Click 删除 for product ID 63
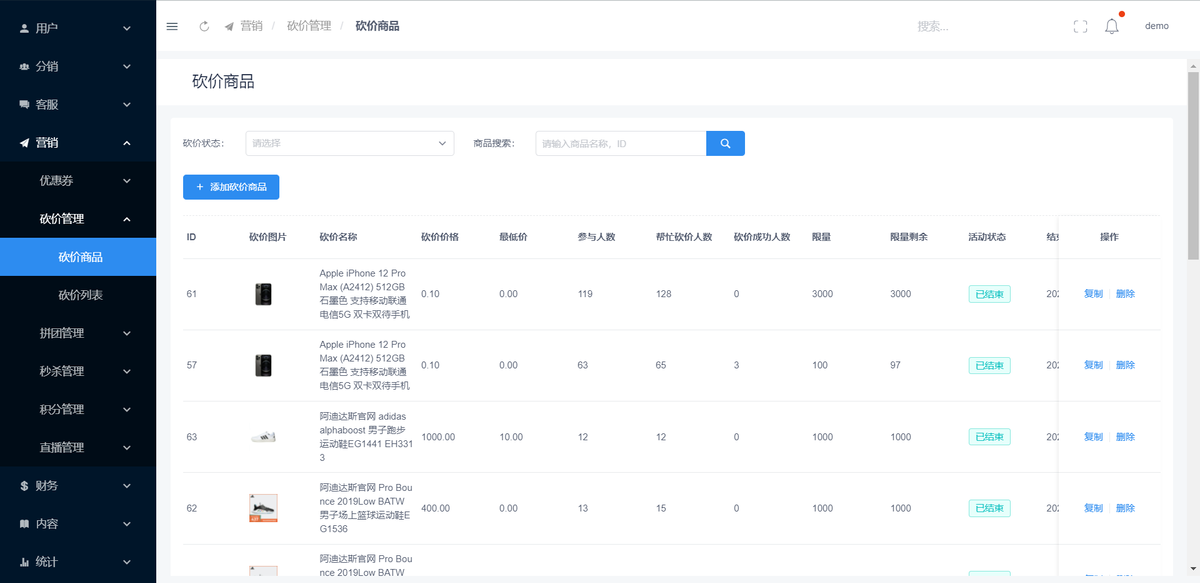 1125,437
